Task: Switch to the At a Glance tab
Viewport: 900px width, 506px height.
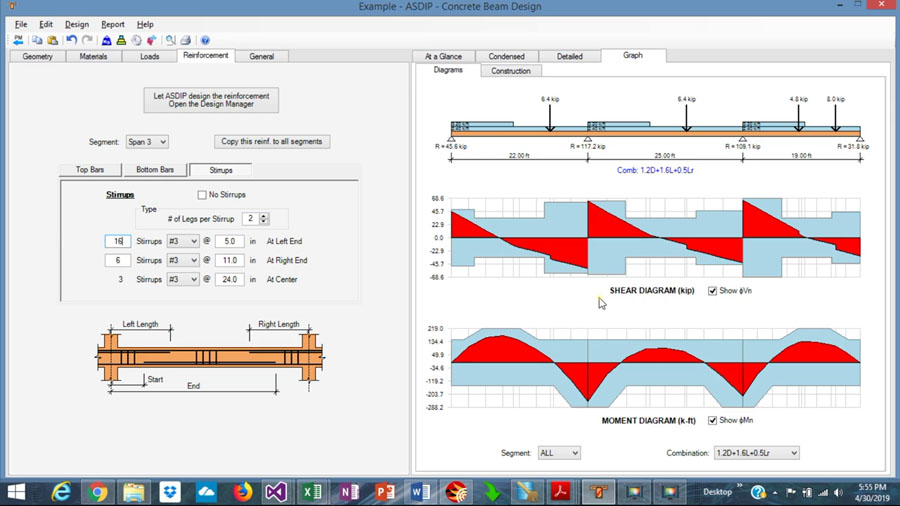Action: [443, 56]
